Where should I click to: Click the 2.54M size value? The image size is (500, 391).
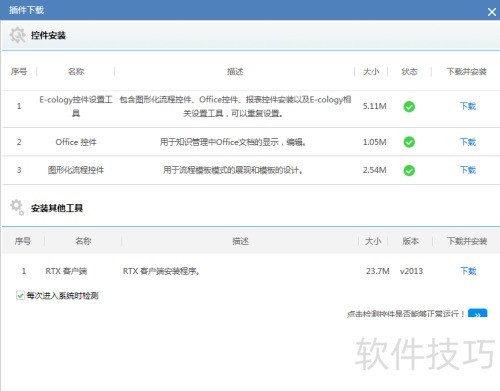point(375,170)
